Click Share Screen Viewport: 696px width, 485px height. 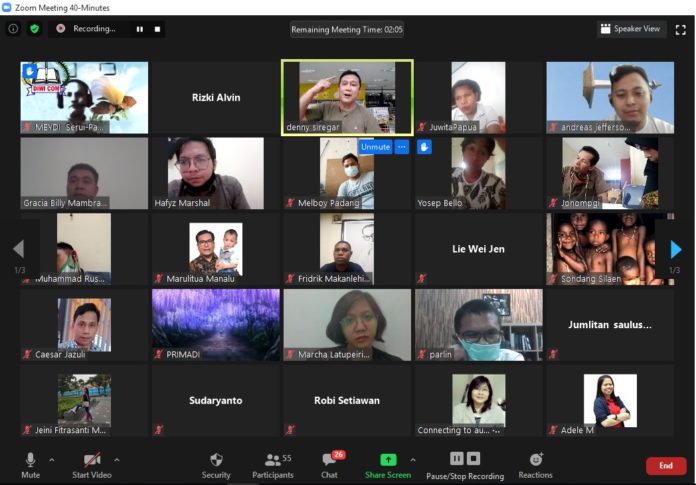[388, 465]
